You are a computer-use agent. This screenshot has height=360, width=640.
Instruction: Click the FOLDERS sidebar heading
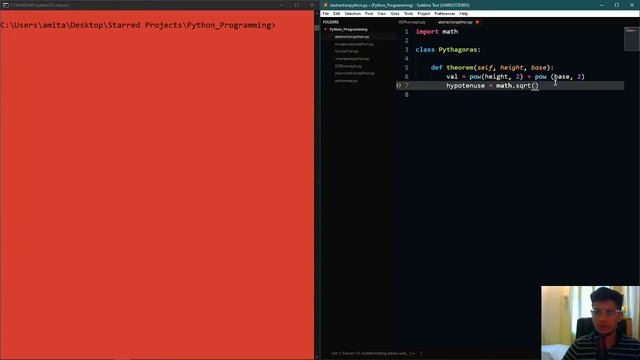pos(331,22)
